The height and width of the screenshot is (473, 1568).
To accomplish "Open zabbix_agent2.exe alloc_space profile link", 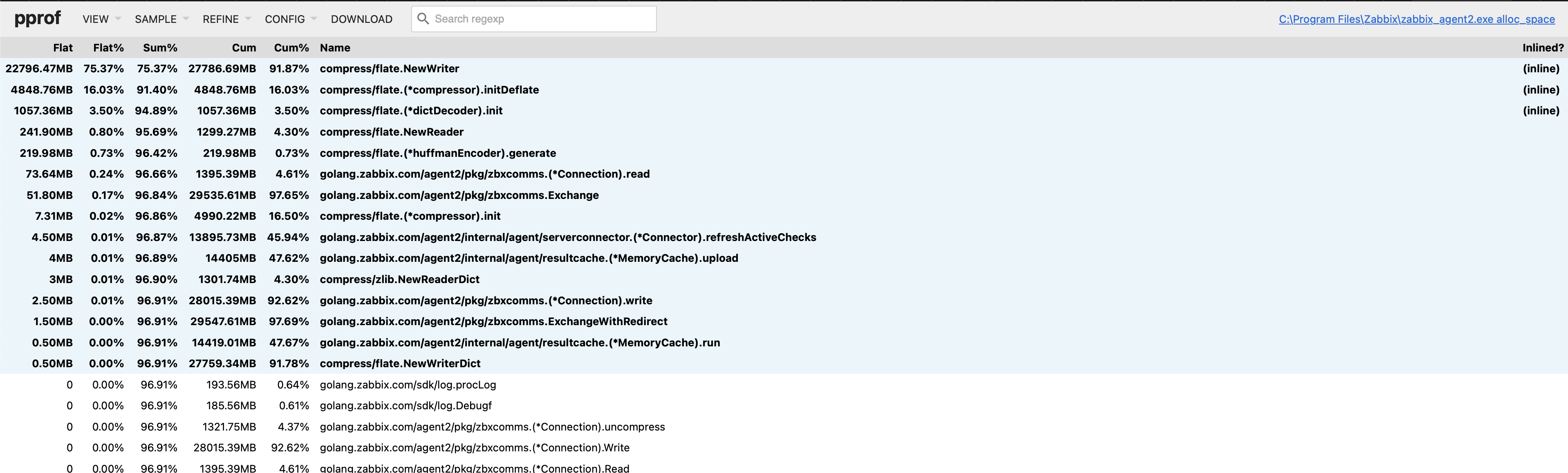I will 1416,19.
